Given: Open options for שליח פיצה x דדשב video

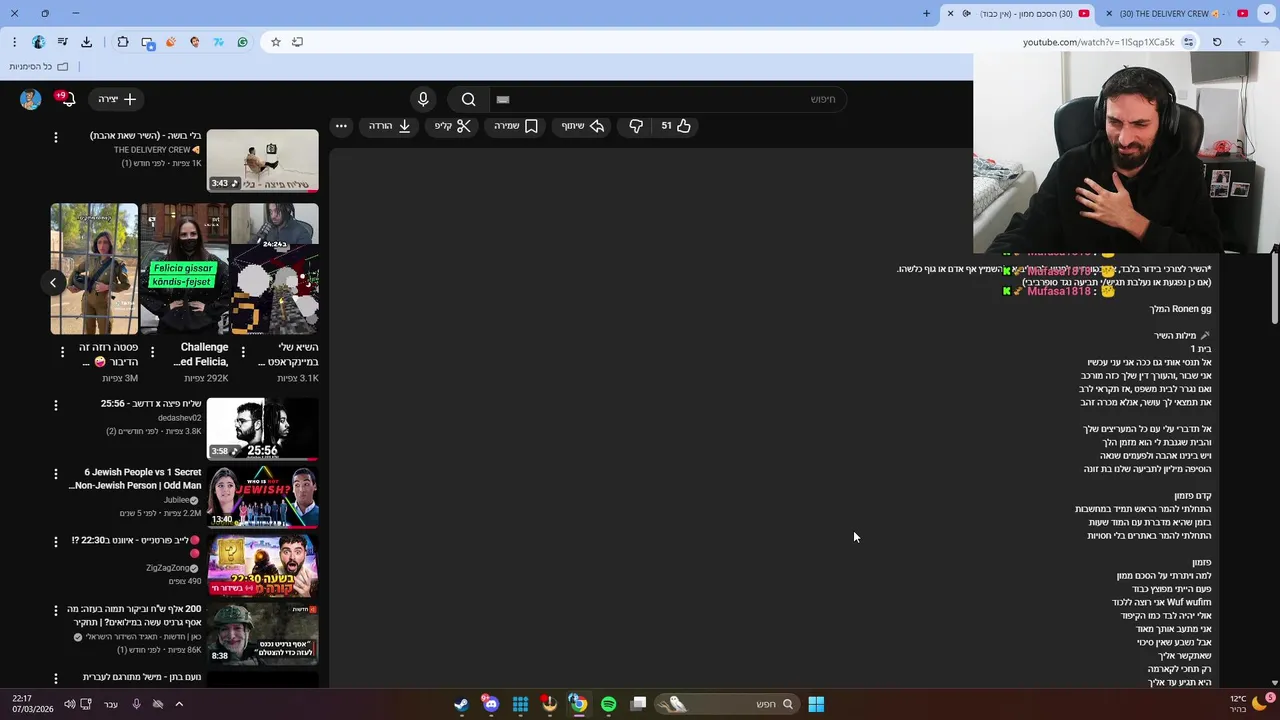Looking at the screenshot, I should 56,405.
